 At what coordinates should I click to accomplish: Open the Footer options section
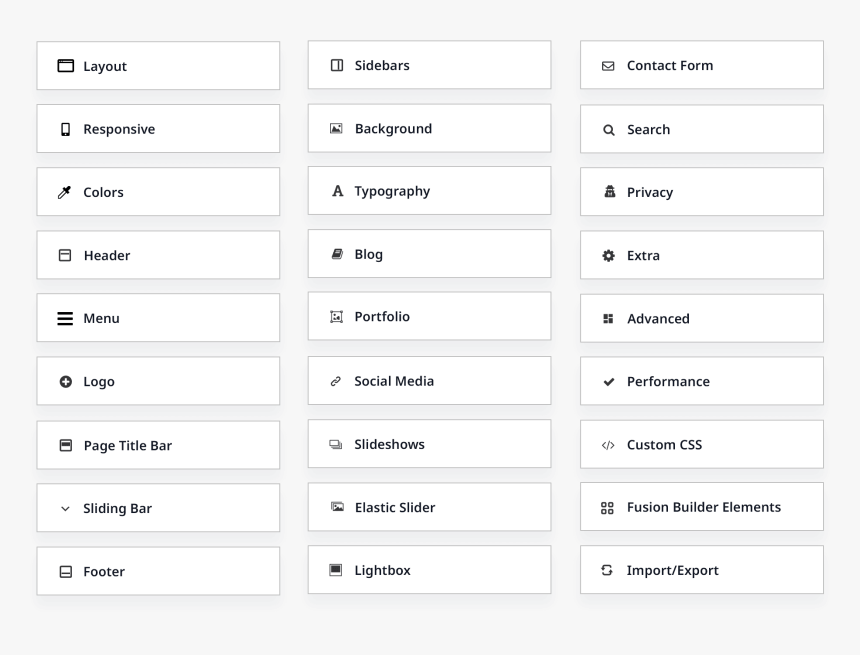coord(158,571)
